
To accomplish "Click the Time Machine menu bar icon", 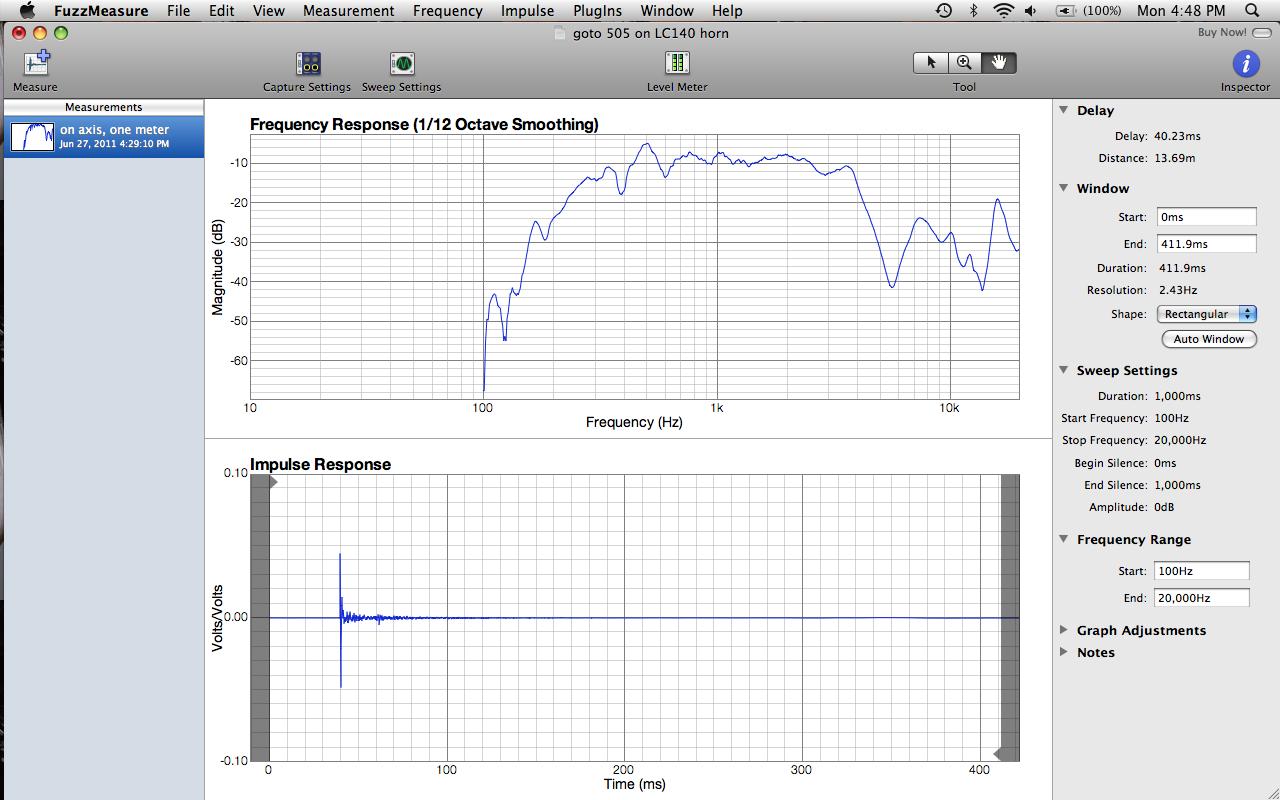I will pos(944,10).
